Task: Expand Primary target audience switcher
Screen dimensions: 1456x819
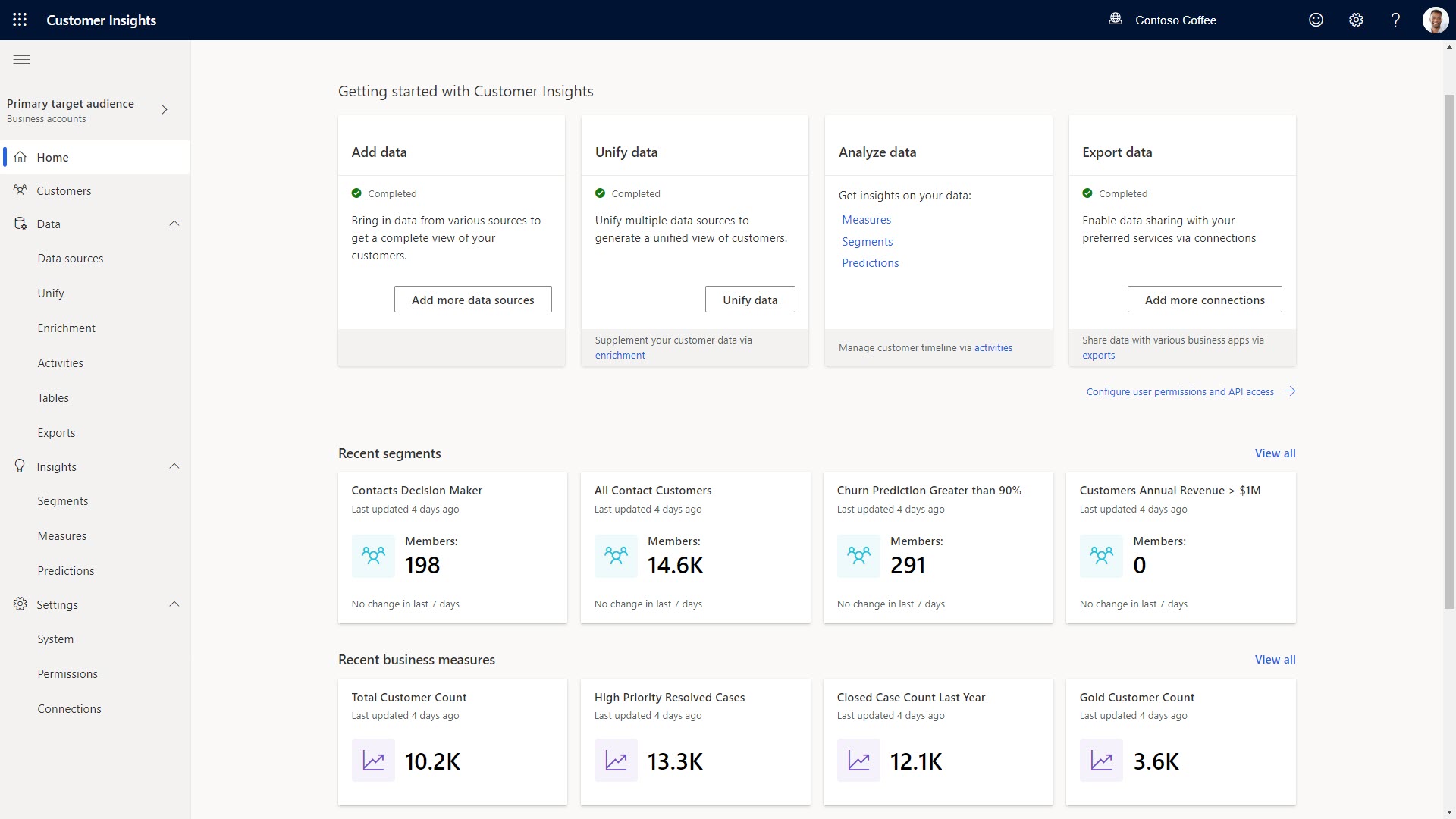Action: point(165,110)
